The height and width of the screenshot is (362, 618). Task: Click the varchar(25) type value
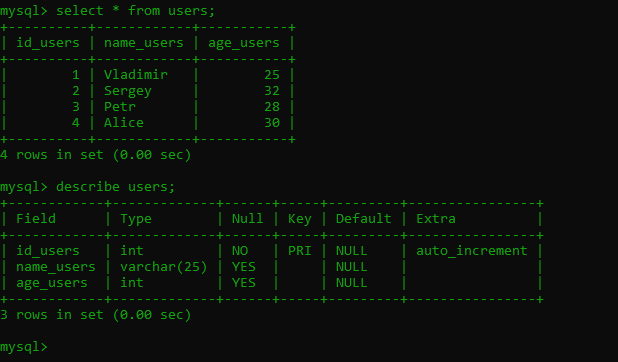164,267
